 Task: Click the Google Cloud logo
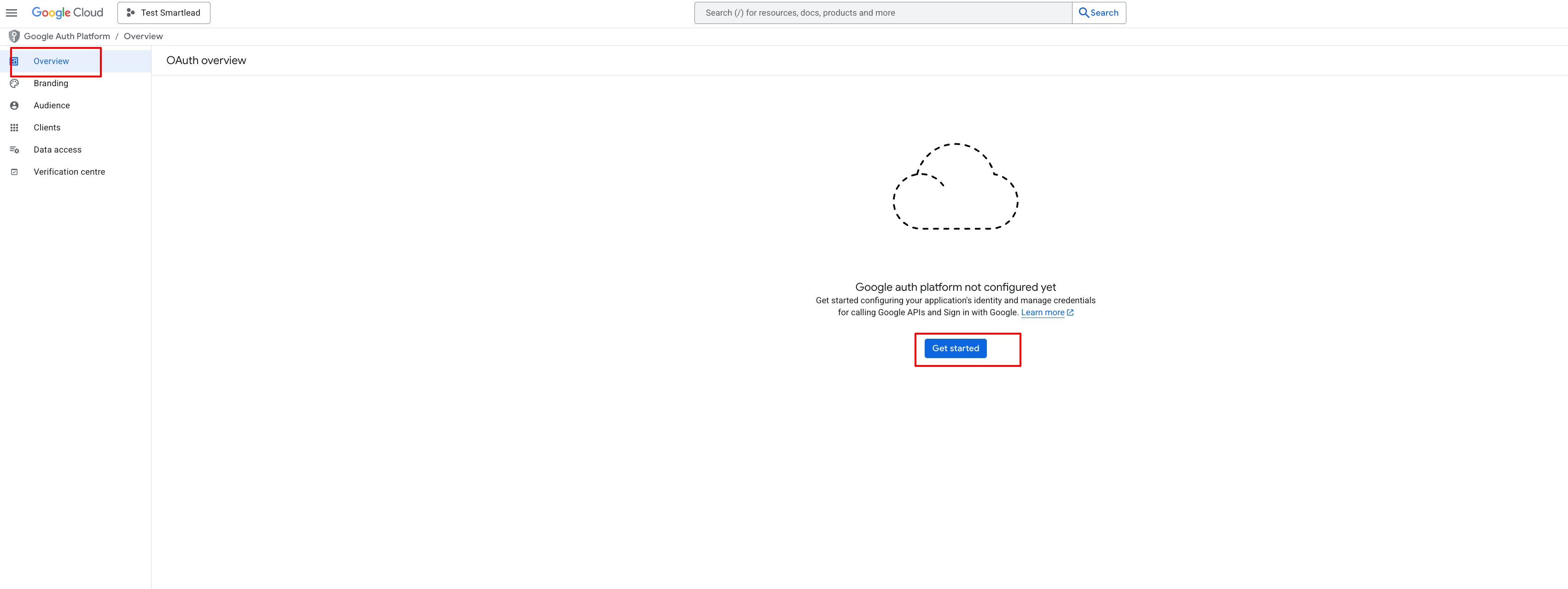click(x=68, y=13)
